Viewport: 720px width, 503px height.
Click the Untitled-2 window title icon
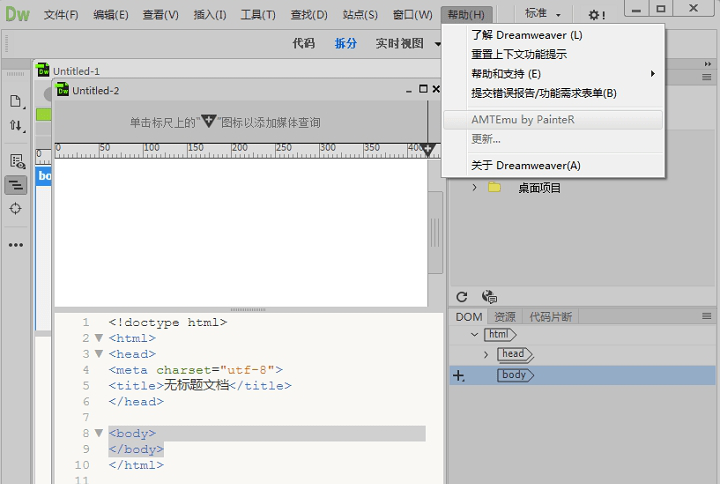[62, 90]
